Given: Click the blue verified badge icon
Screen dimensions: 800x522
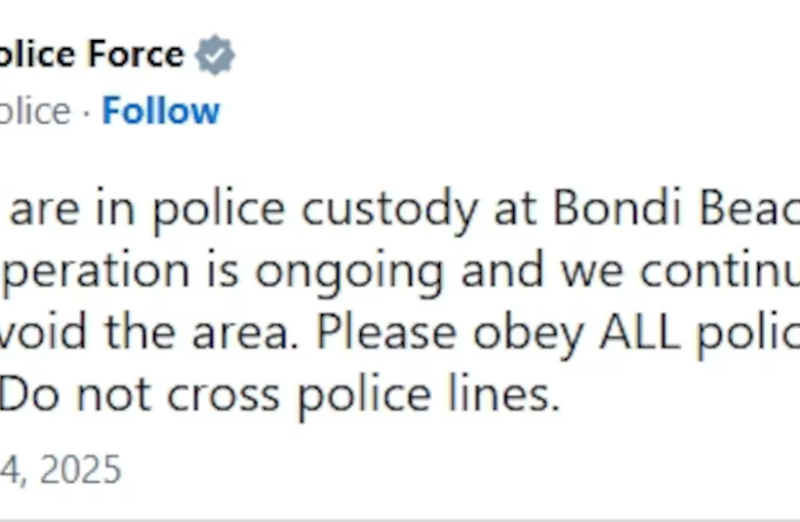Looking at the screenshot, I should [x=214, y=55].
